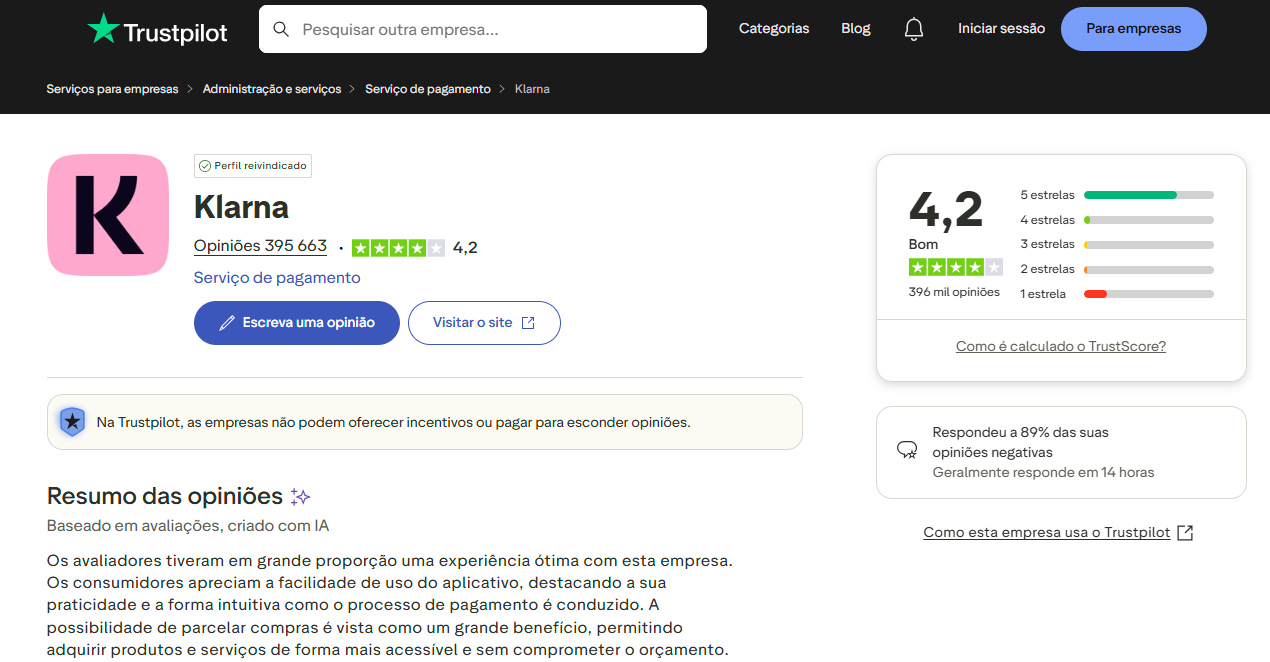Click the pink Klarna logo thumbnail
1270x662 pixels.
click(108, 215)
